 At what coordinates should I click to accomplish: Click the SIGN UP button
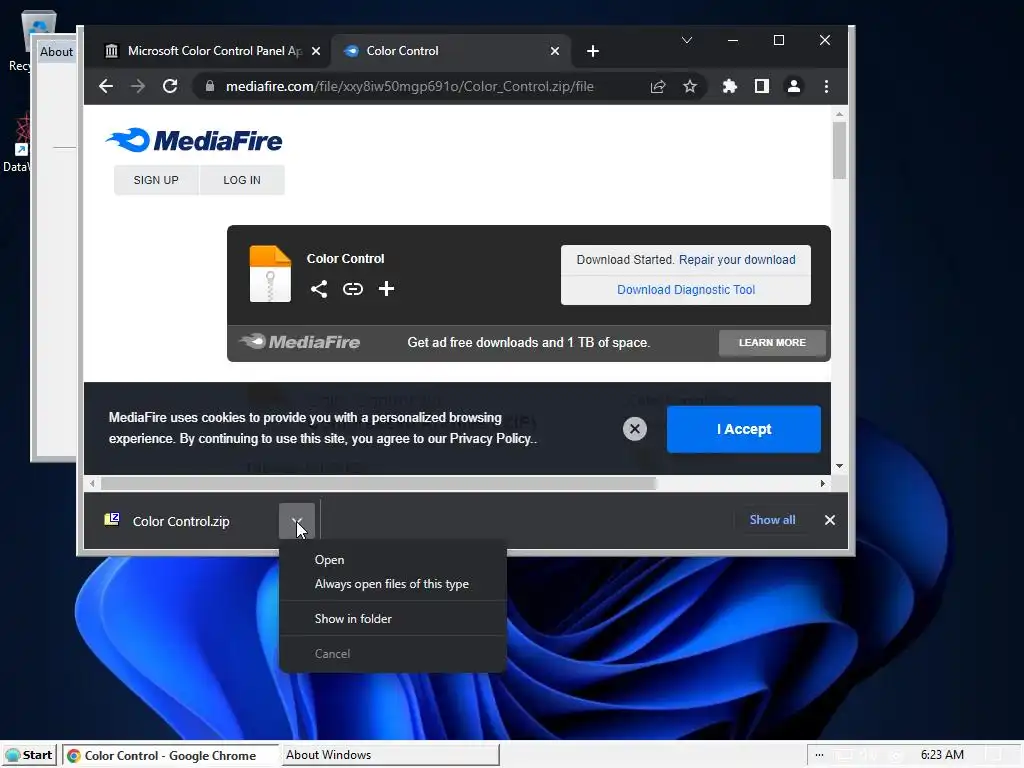click(x=156, y=180)
